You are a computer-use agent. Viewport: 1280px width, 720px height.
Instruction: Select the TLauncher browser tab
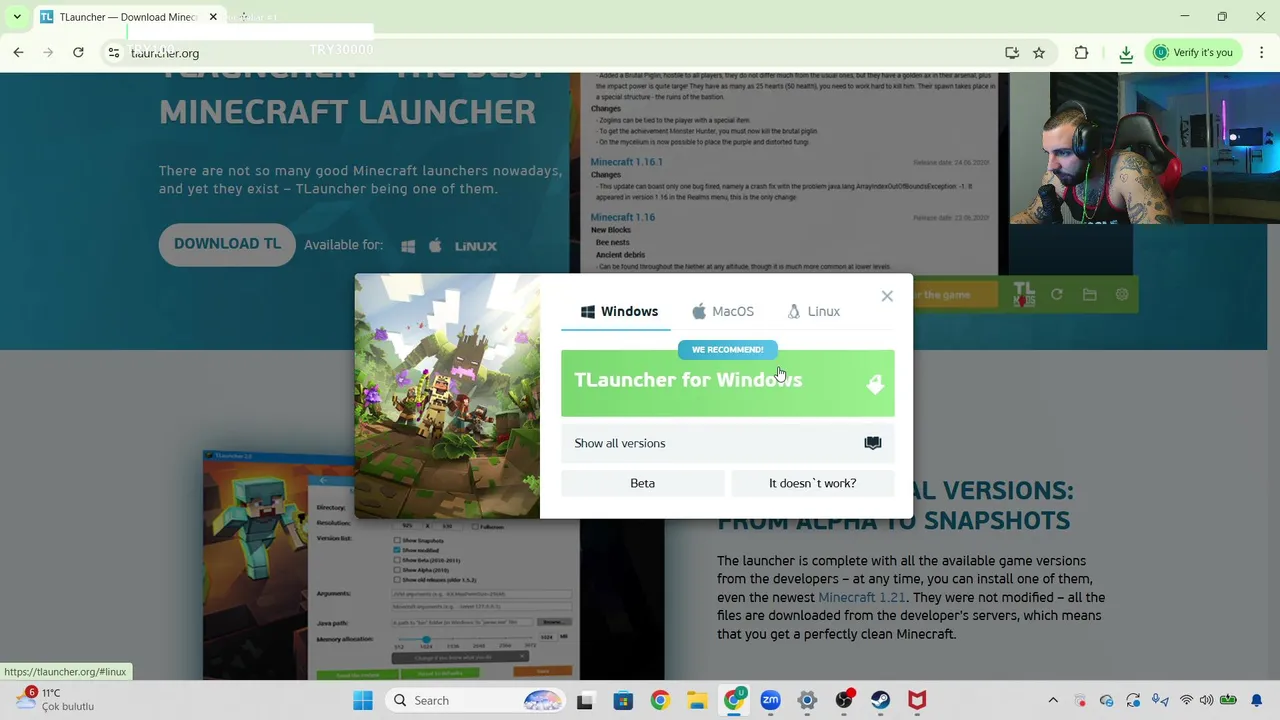tap(128, 17)
